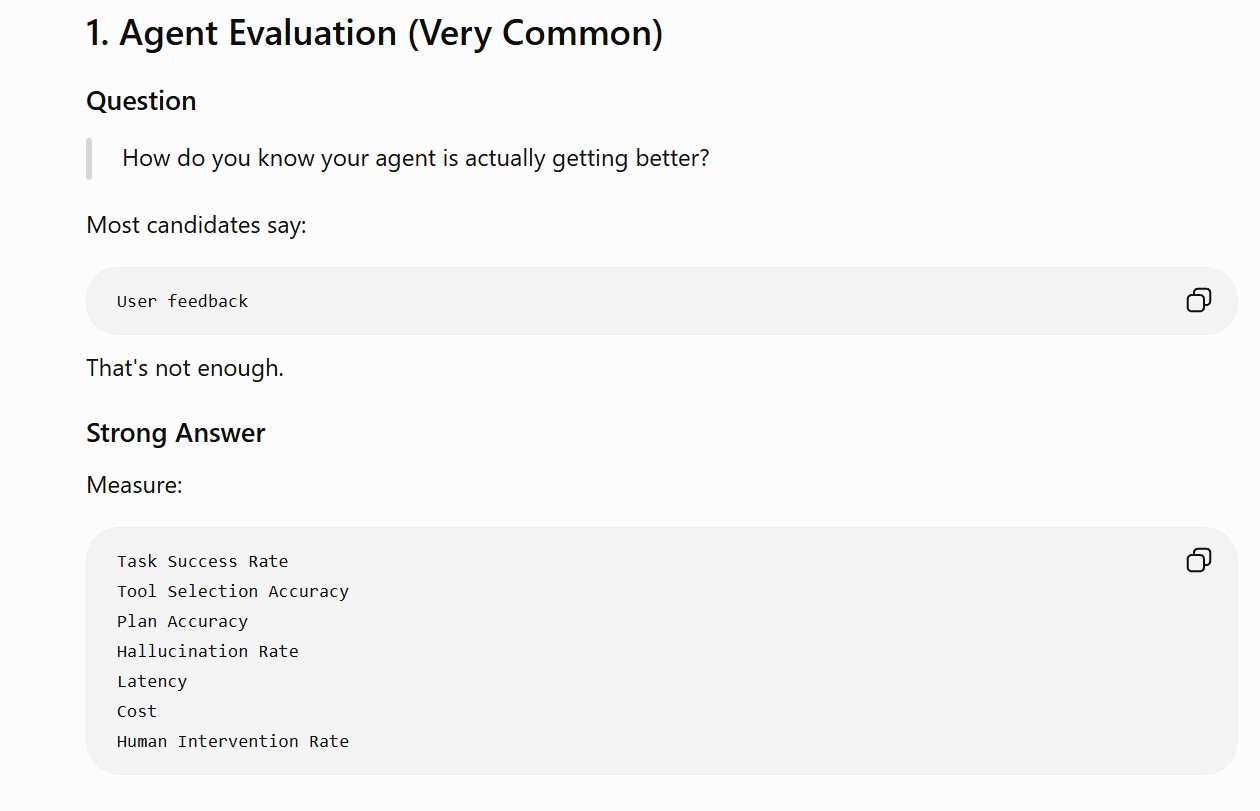The width and height of the screenshot is (1260, 811).
Task: Click the "That's not enough." sentence
Action: [x=185, y=368]
